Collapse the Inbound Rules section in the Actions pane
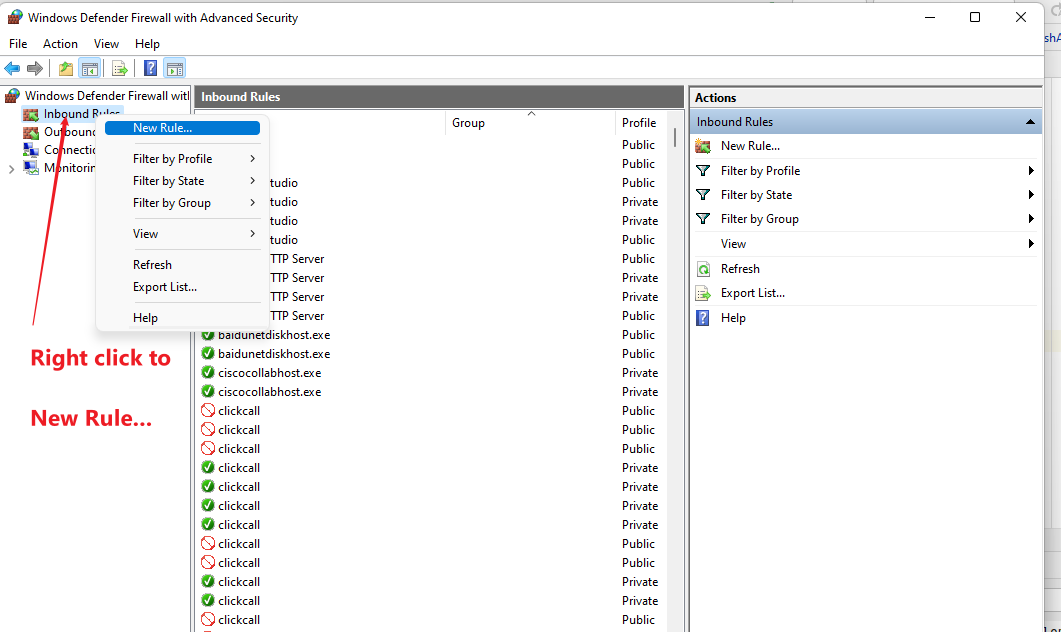This screenshot has width=1061, height=632. pos(1030,122)
